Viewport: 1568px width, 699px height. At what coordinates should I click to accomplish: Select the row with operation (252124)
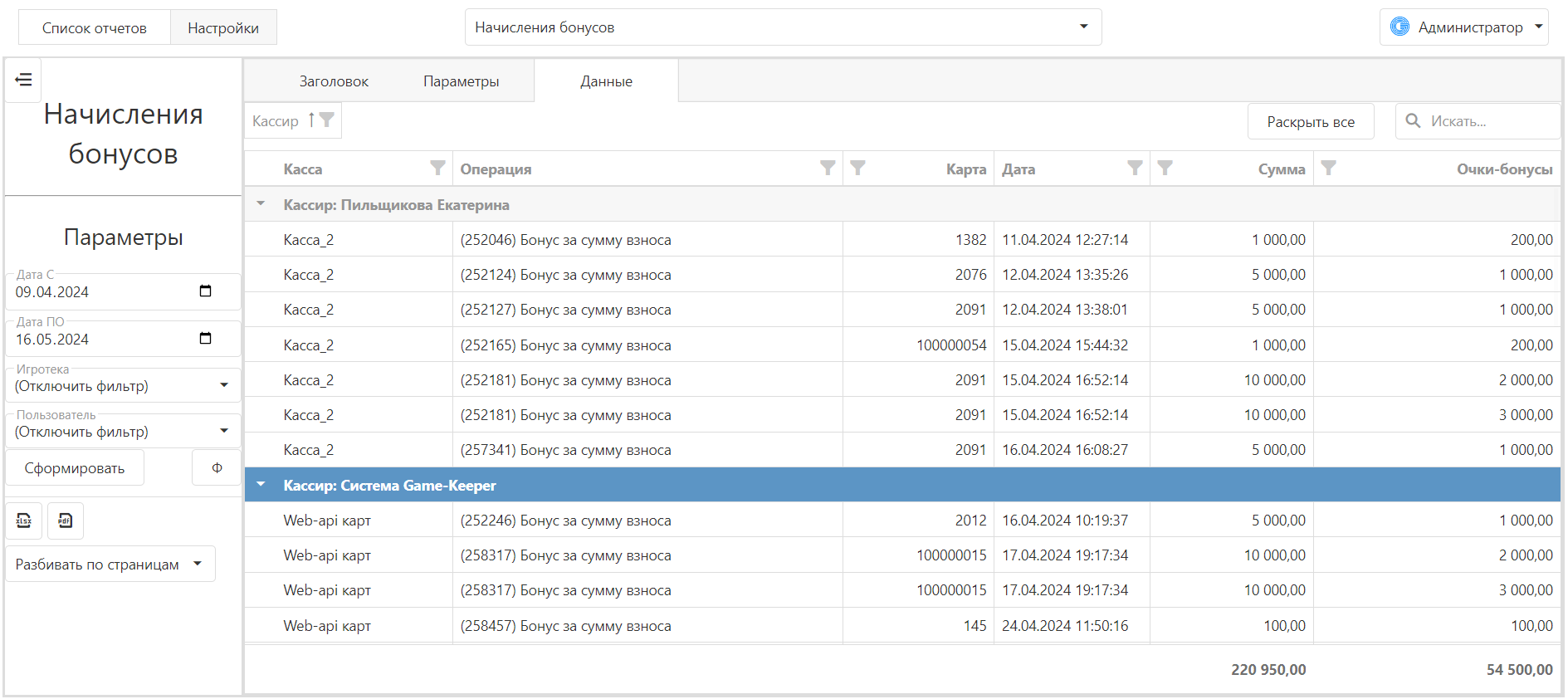(x=902, y=274)
